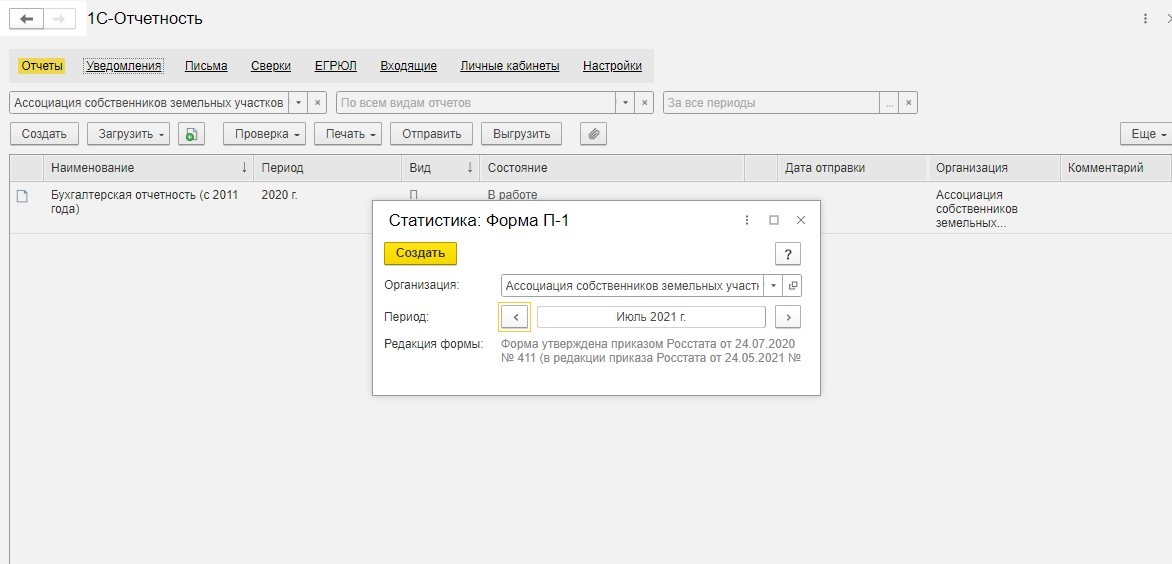Expand the По всем видам отчетов dropdown
The image size is (1172, 564).
tap(625, 103)
